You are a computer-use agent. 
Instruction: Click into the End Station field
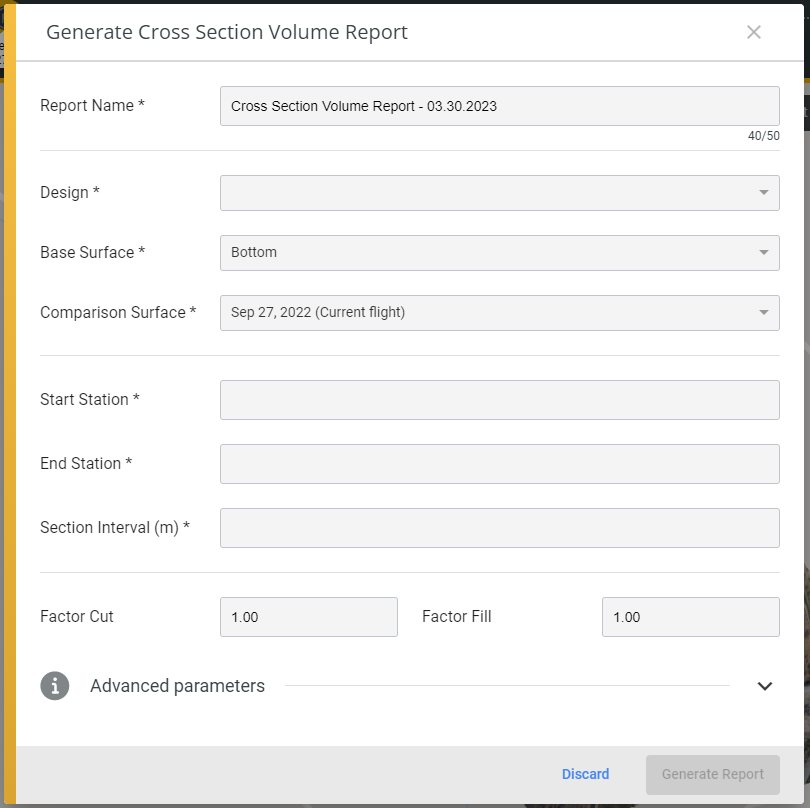(500, 464)
